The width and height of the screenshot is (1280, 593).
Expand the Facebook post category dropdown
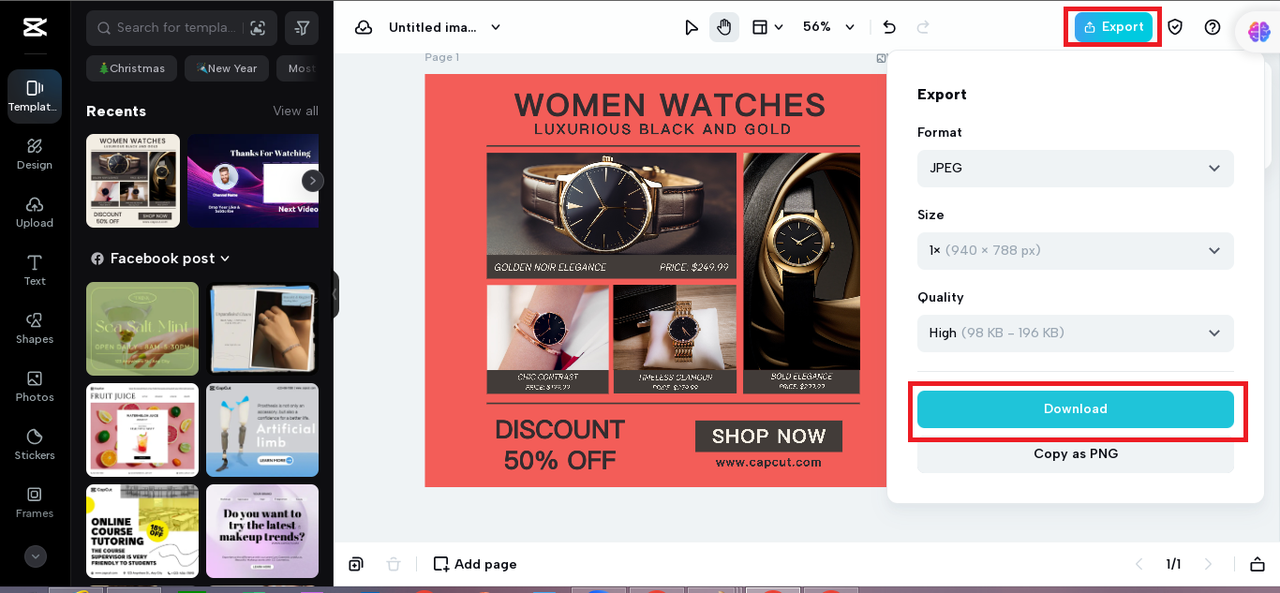[160, 258]
